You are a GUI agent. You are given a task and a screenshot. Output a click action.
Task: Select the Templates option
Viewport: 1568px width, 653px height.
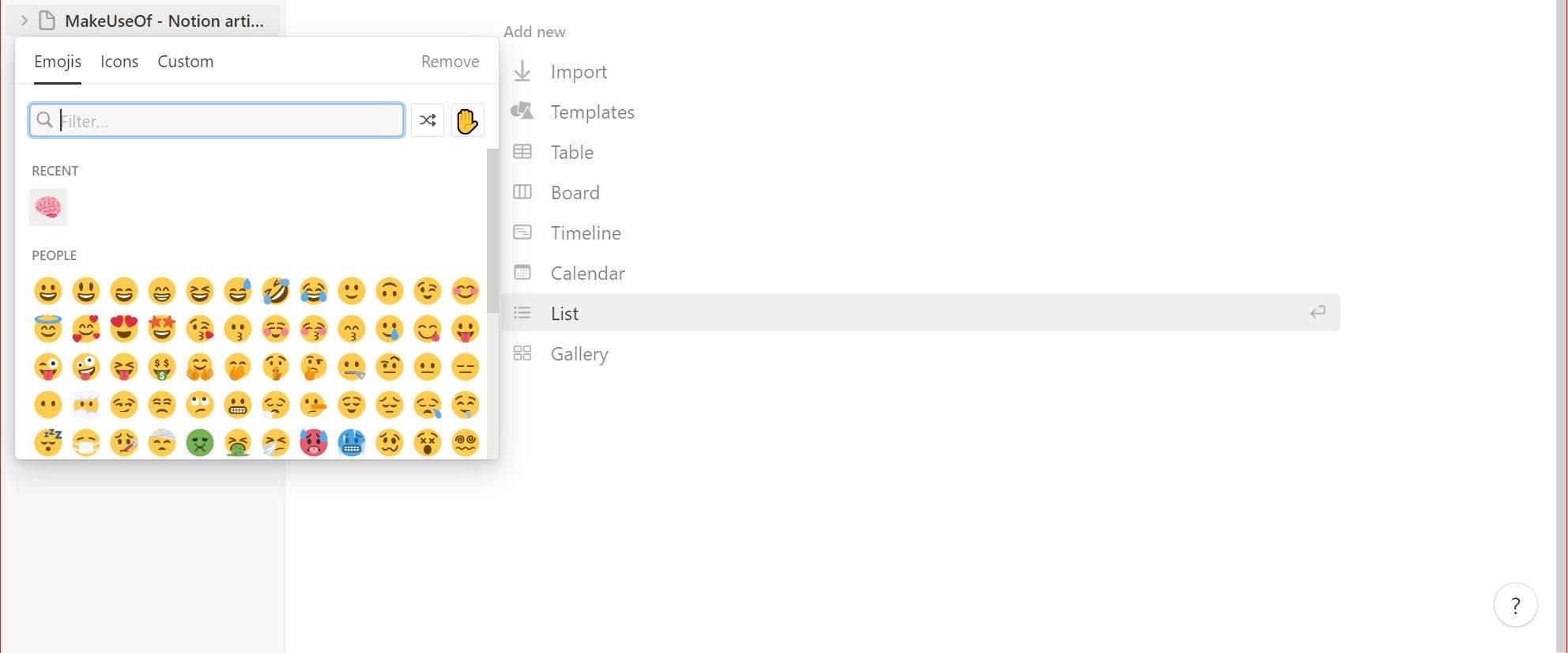[x=592, y=112]
